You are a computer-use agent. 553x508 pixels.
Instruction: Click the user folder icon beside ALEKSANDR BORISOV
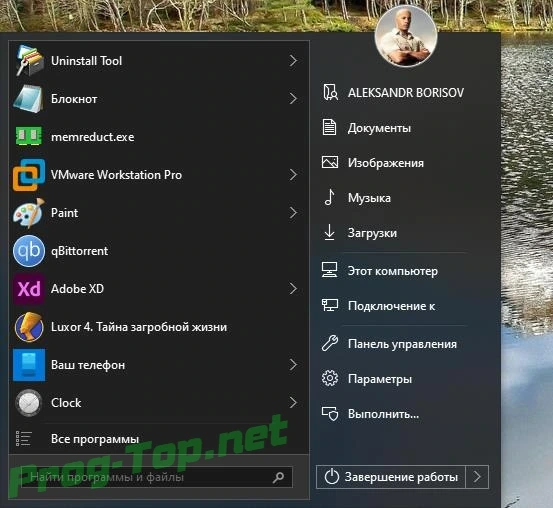pyautogui.click(x=330, y=92)
